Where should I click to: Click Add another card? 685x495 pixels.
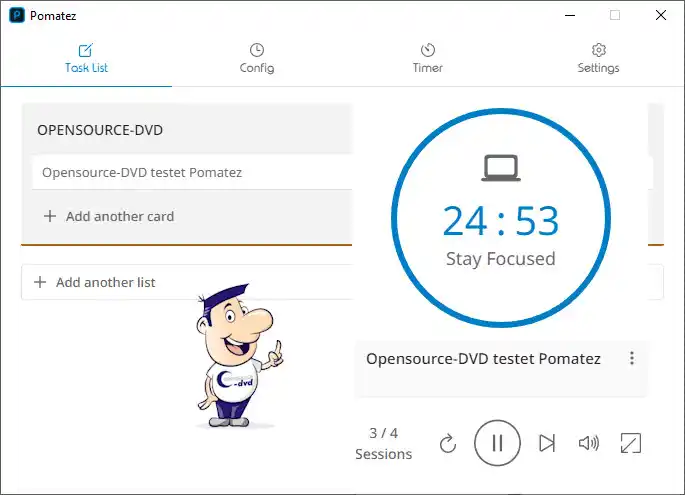[x=109, y=216]
